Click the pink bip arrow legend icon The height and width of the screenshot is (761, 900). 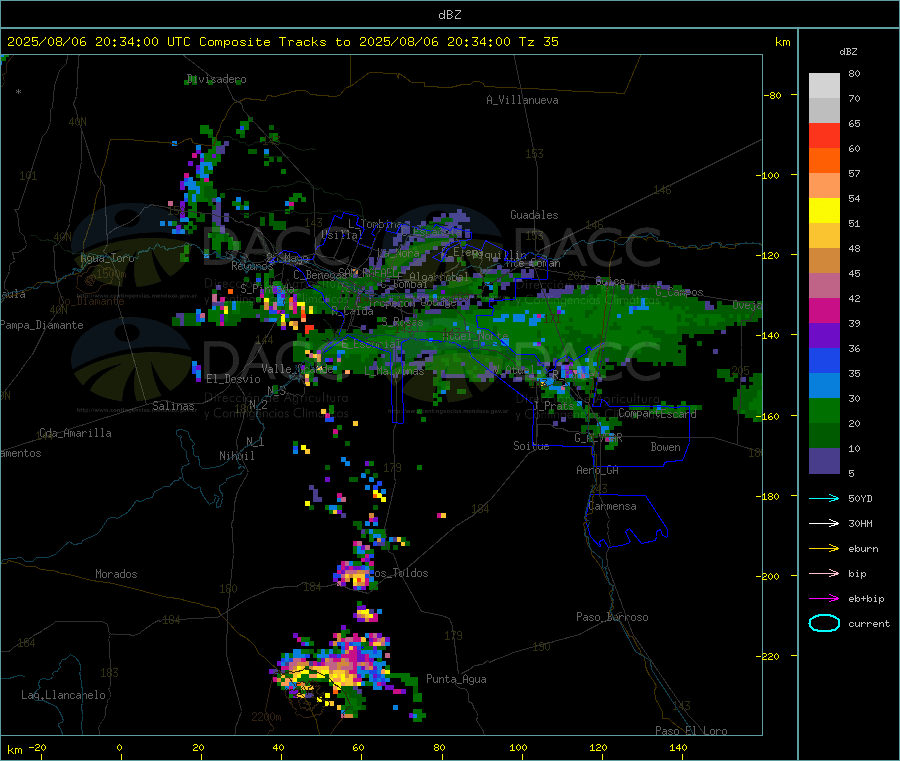click(x=824, y=573)
